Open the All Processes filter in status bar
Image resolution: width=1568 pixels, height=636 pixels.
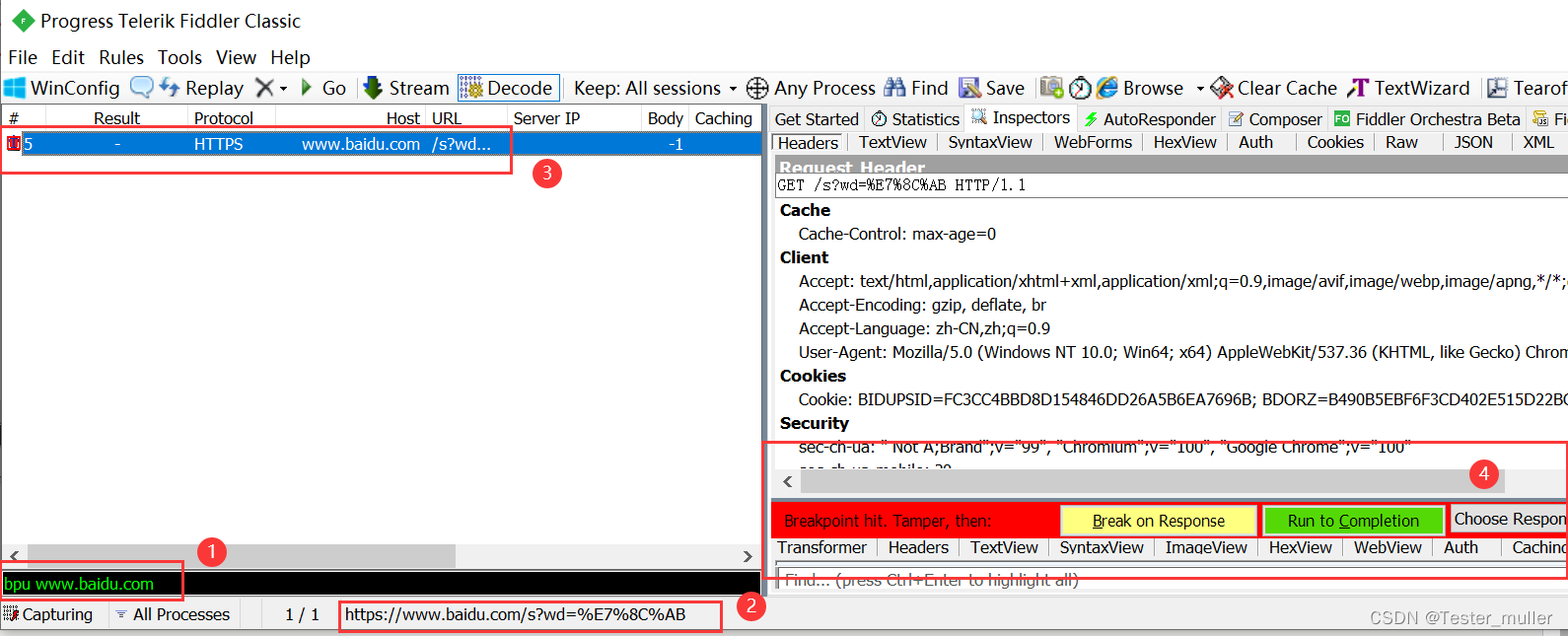[173, 614]
